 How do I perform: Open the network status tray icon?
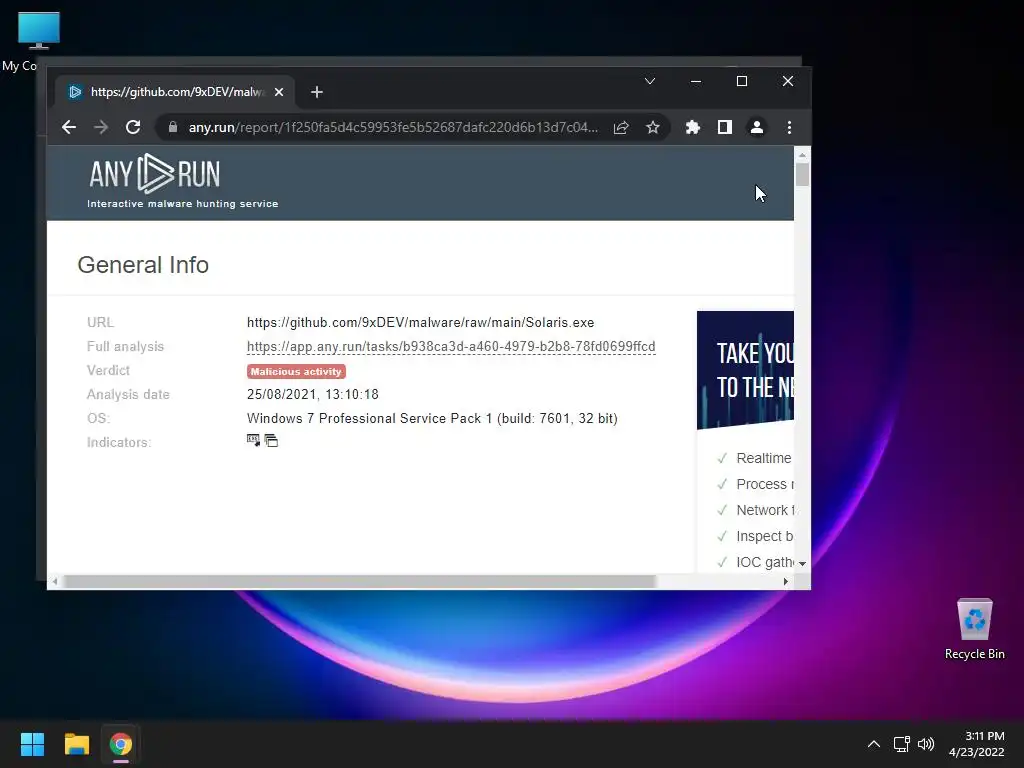pos(902,744)
